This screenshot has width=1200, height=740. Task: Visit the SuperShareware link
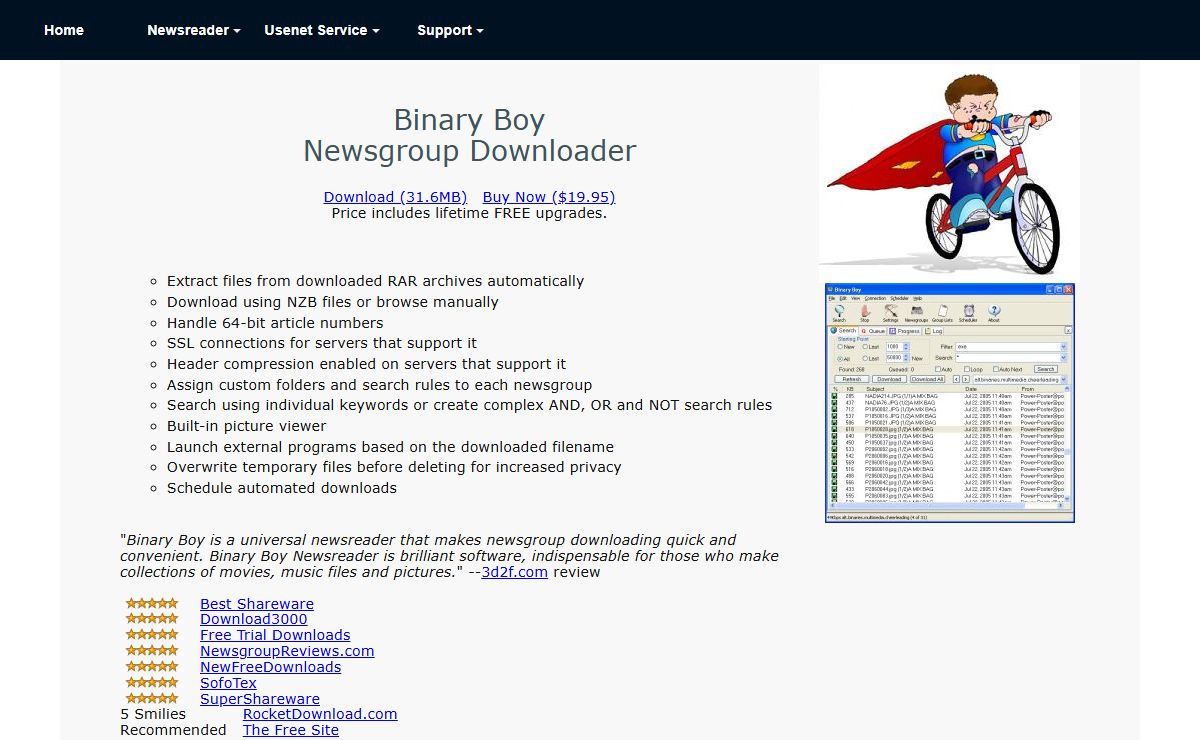coord(260,699)
